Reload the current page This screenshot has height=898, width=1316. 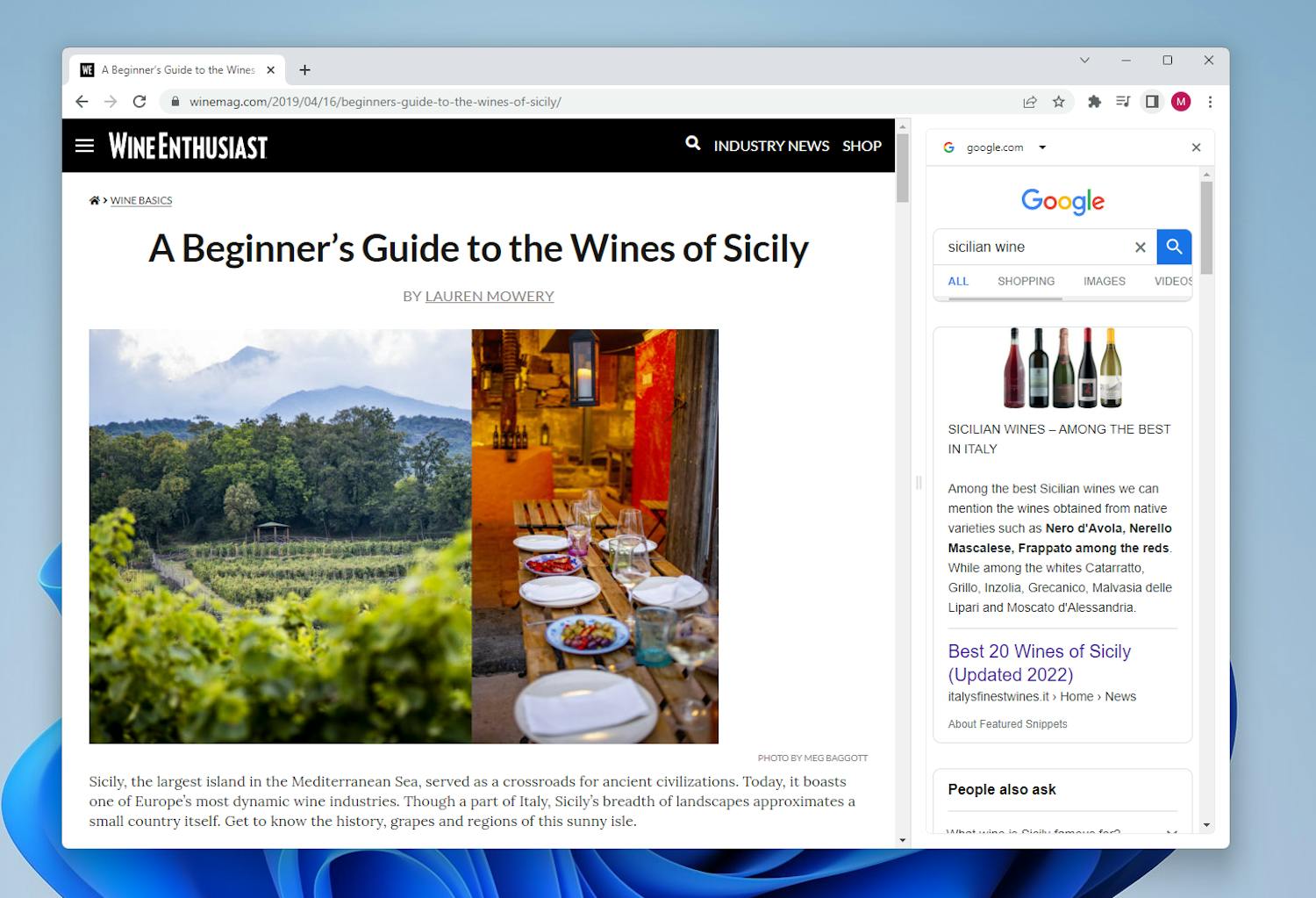point(139,101)
